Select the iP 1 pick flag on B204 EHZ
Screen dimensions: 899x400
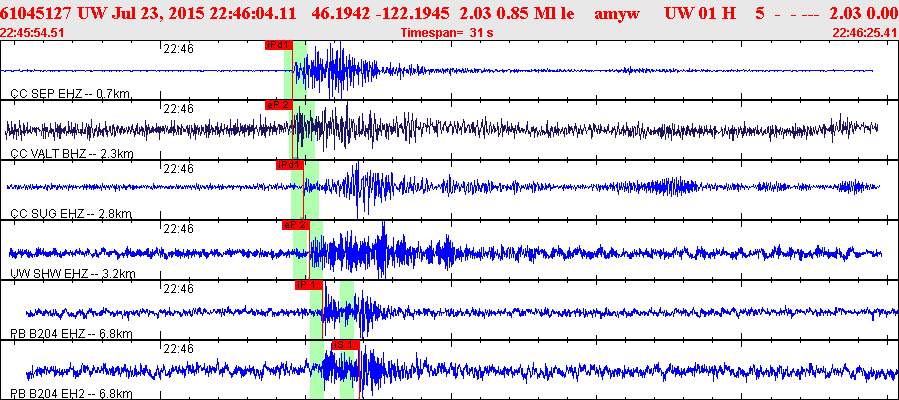pos(309,285)
